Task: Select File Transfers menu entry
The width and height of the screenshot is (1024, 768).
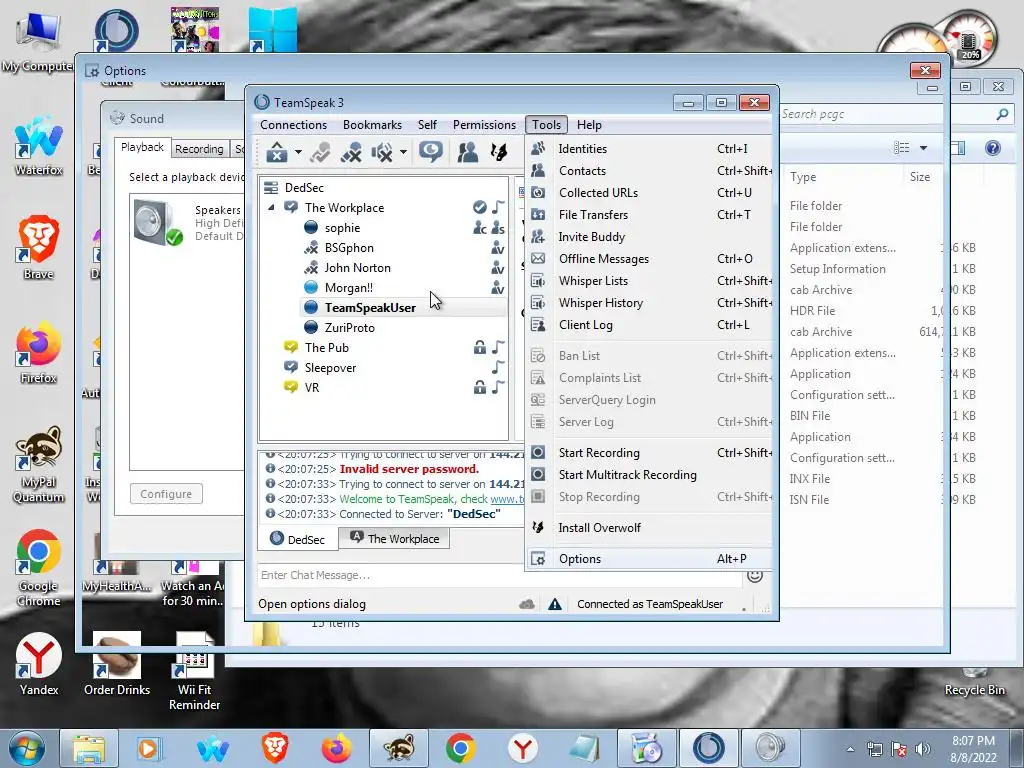Action: (649, 215)
